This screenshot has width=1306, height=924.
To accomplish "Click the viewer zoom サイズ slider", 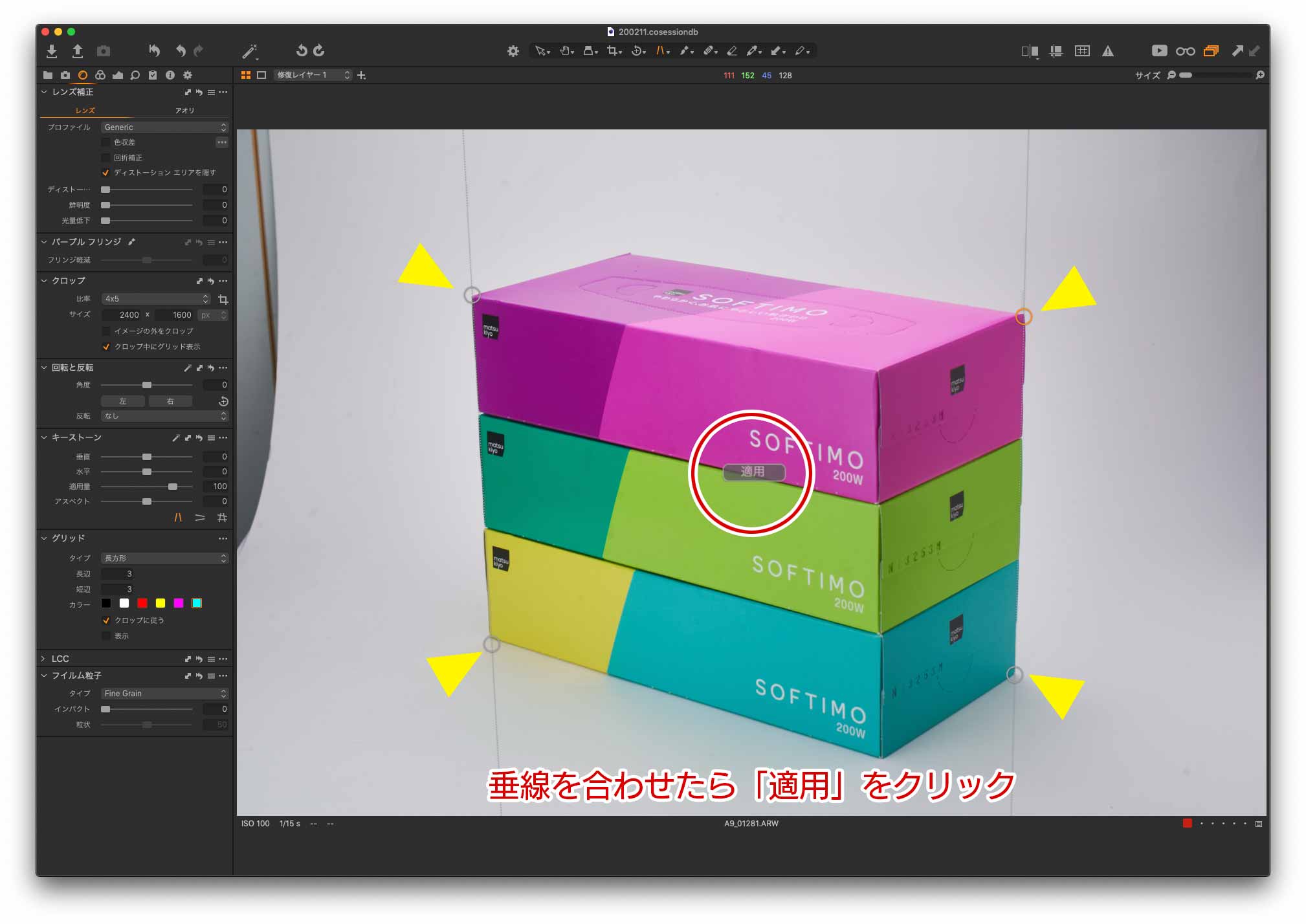I will pos(1215,75).
